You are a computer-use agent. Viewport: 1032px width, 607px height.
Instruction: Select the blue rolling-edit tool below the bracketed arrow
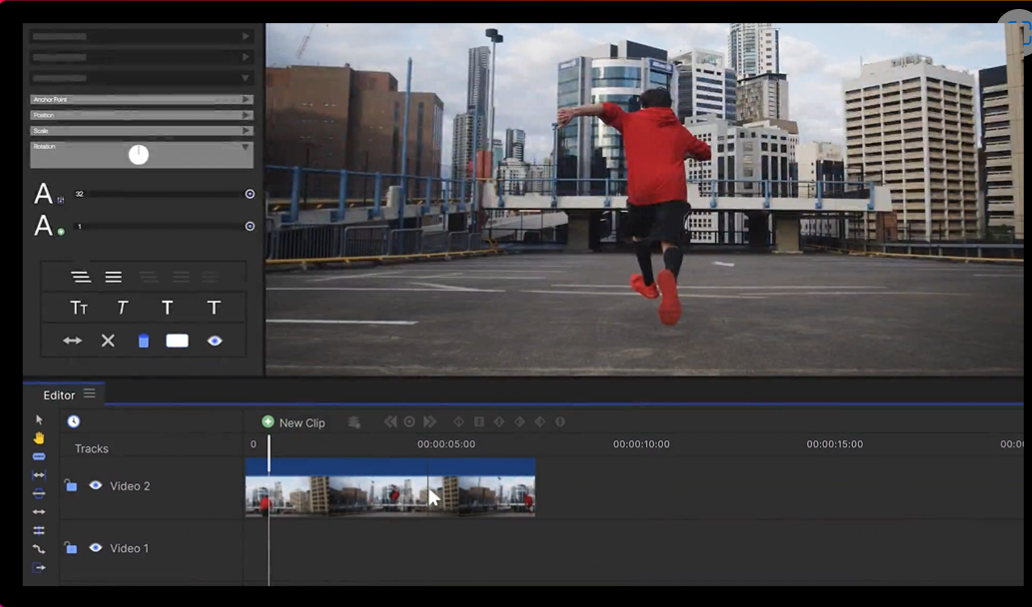coord(39,493)
